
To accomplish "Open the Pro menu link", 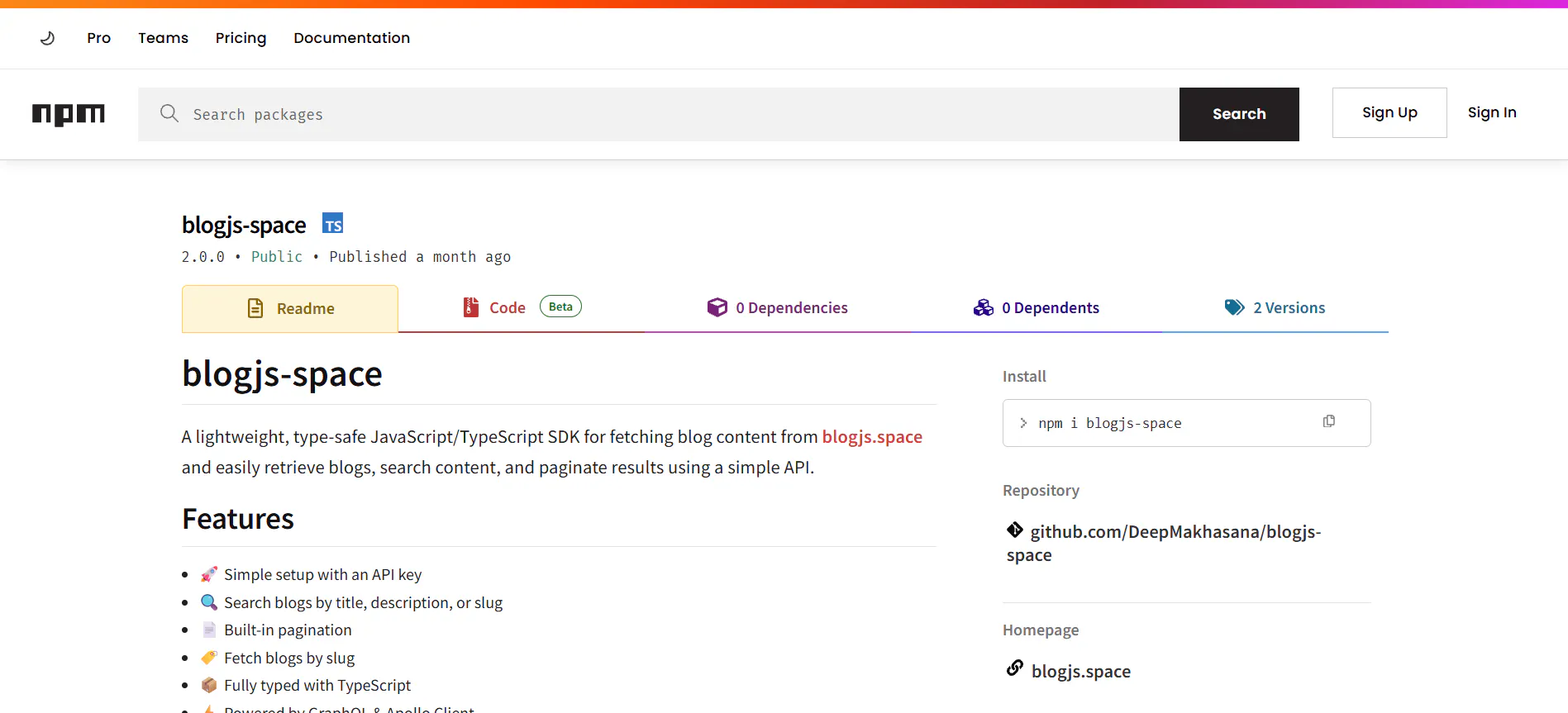I will (99, 38).
